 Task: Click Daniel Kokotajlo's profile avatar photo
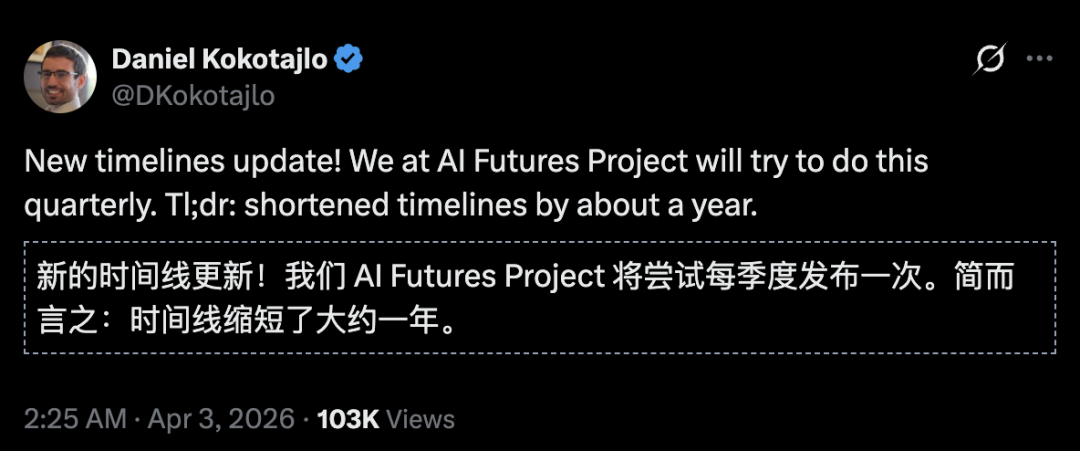point(60,77)
